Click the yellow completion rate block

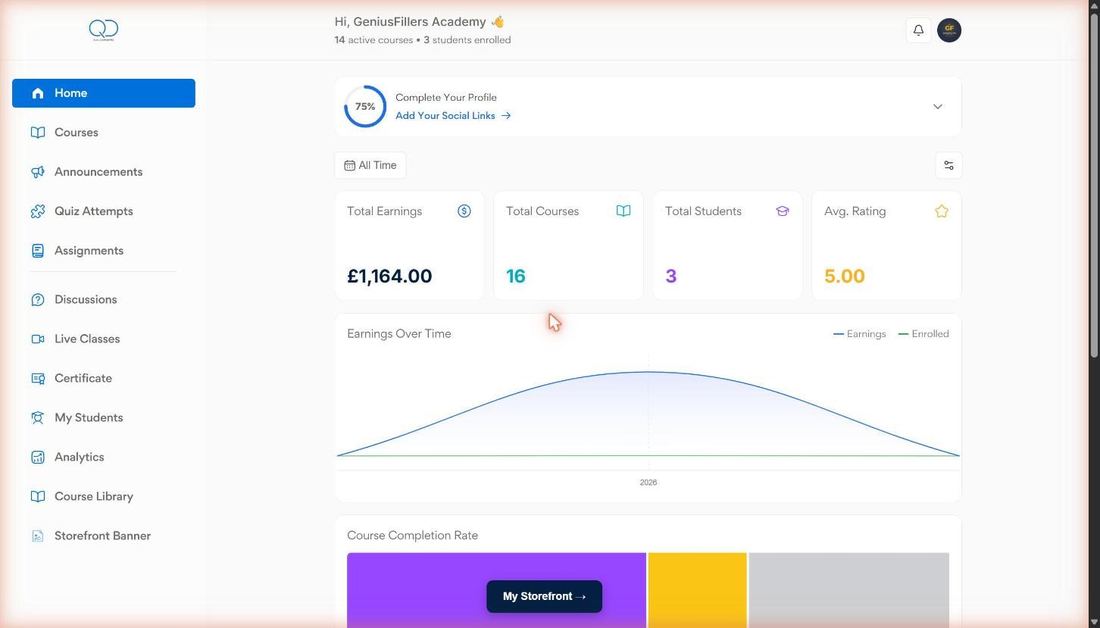click(x=697, y=590)
